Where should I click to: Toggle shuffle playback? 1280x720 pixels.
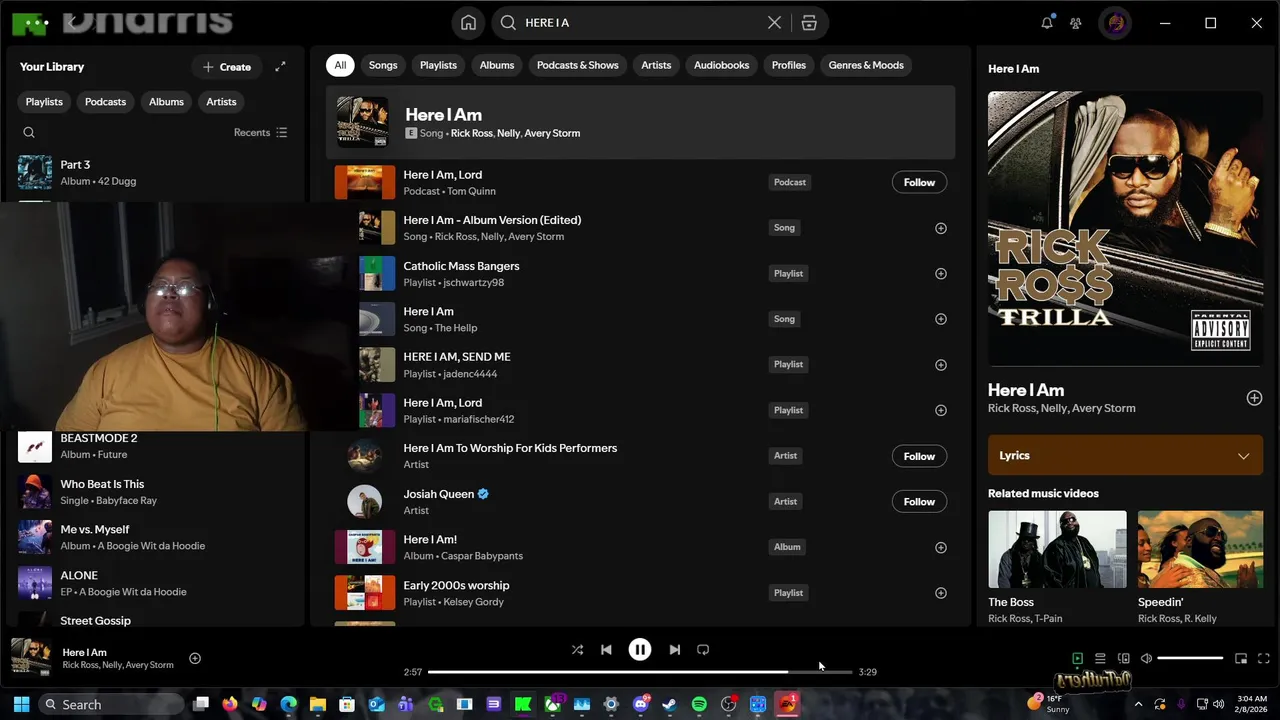point(577,649)
